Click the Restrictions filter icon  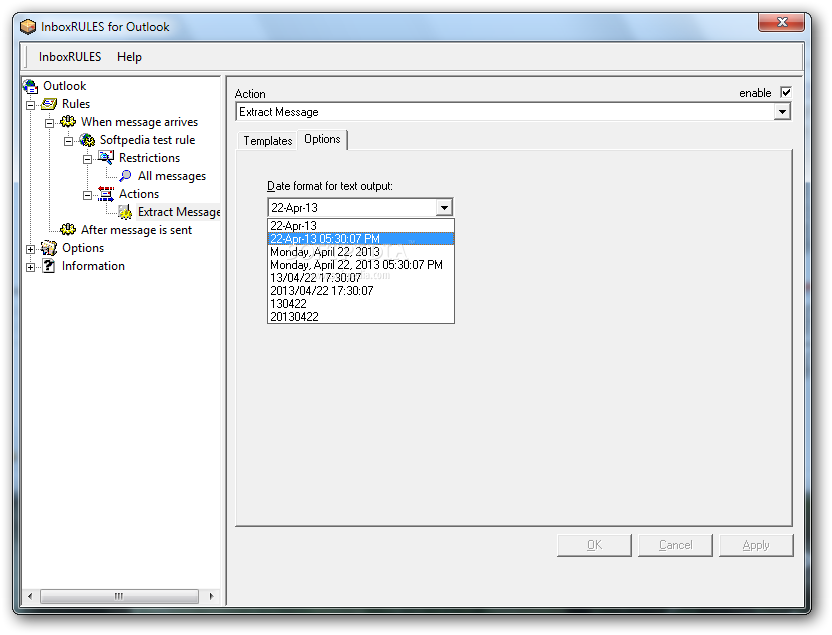click(106, 158)
